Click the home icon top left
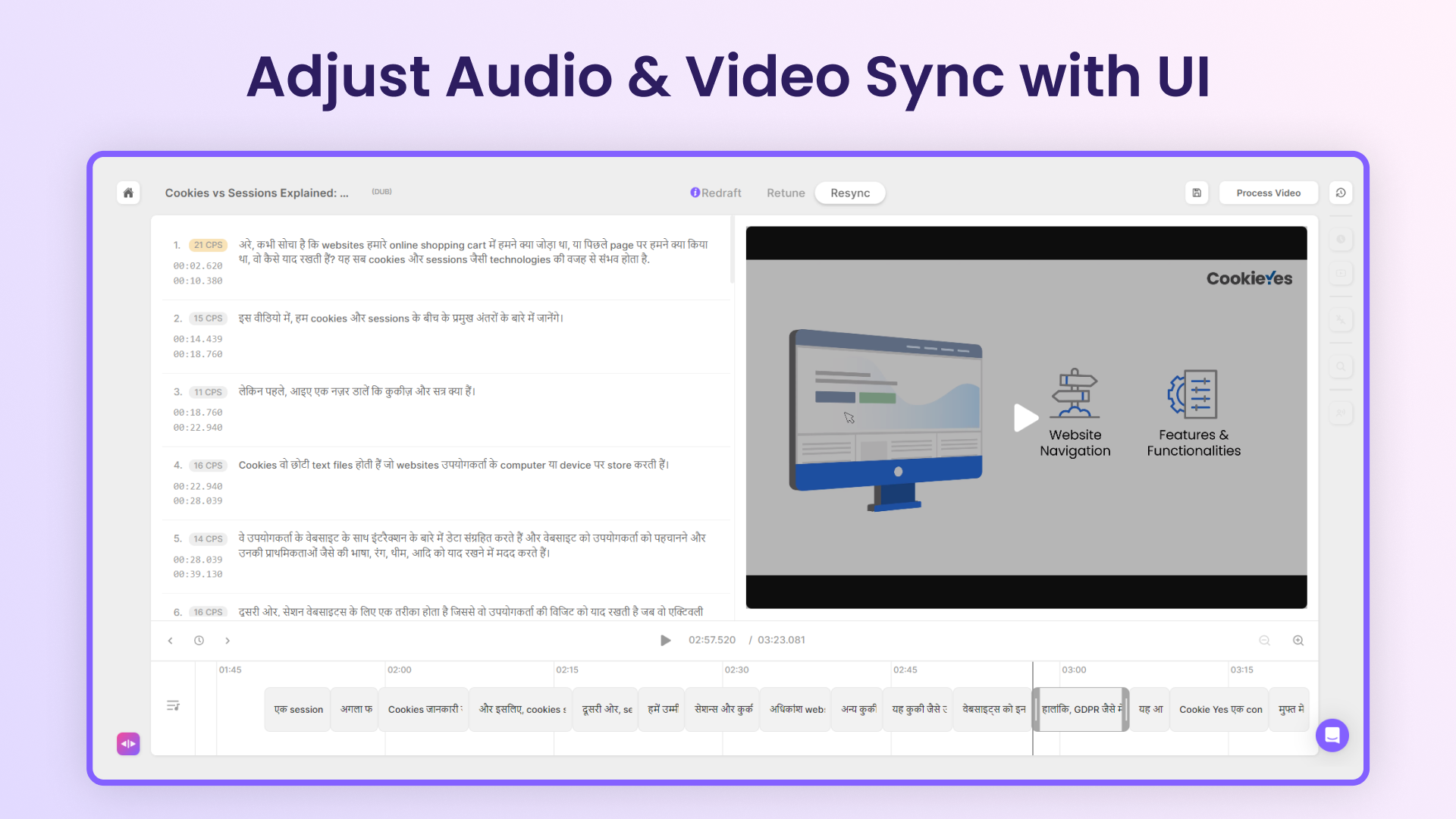 [x=128, y=192]
